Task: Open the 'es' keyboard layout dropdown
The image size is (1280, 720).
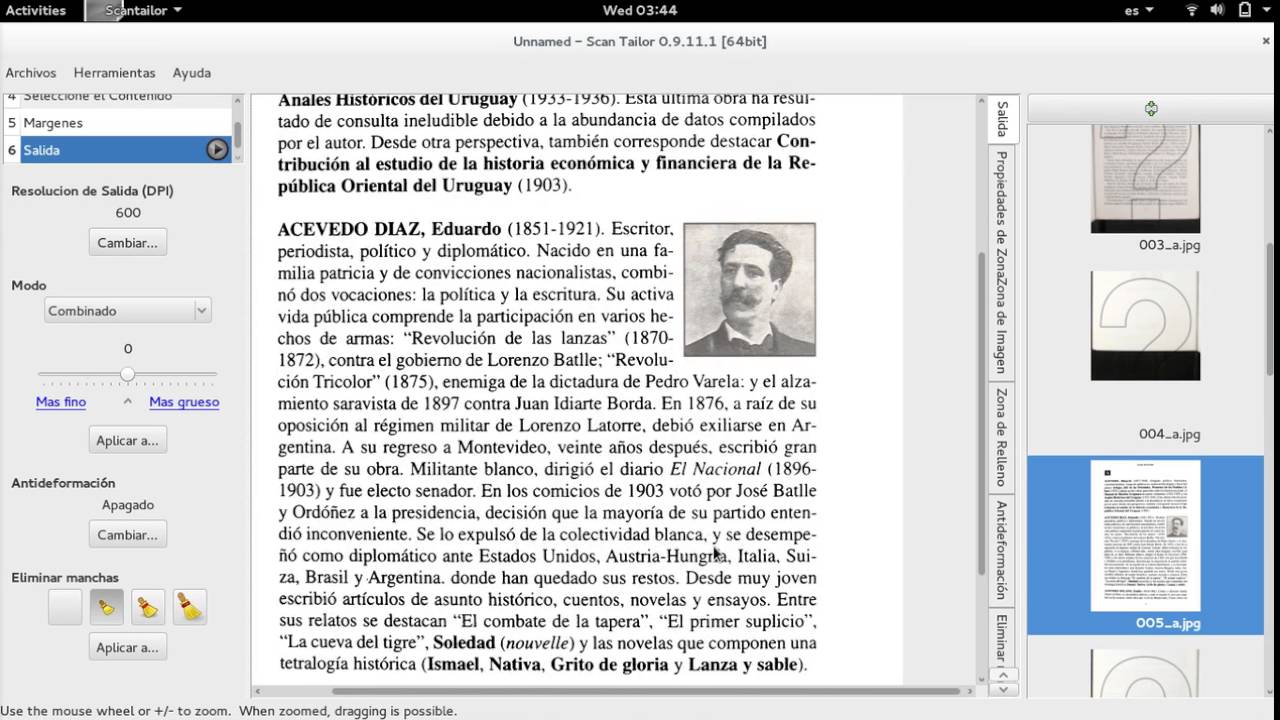Action: click(x=1139, y=10)
